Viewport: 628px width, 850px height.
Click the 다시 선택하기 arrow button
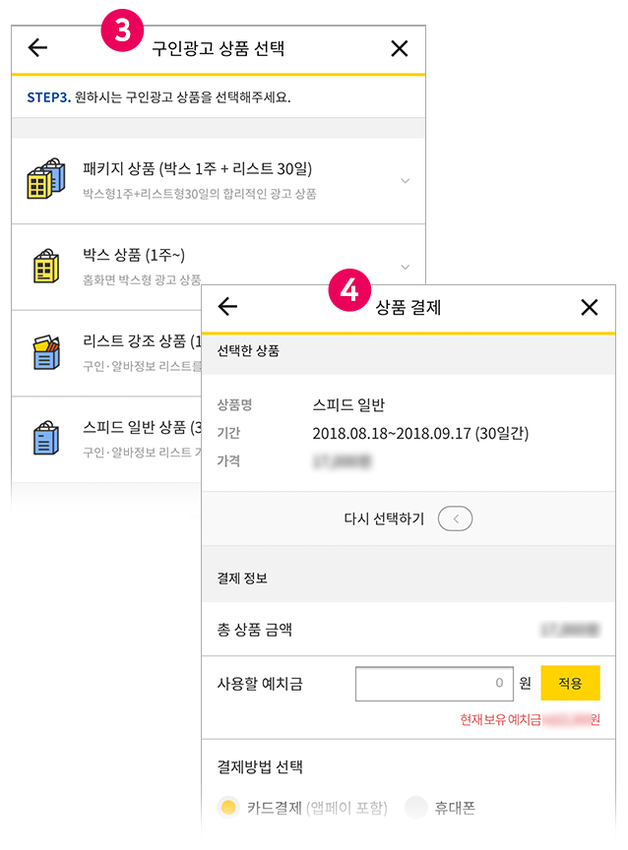[x=455, y=519]
